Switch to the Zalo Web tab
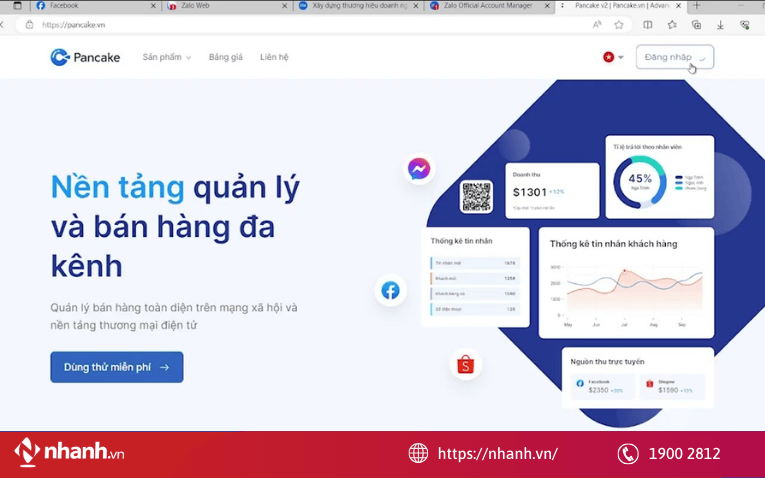Image resolution: width=765 pixels, height=478 pixels. tap(226, 6)
